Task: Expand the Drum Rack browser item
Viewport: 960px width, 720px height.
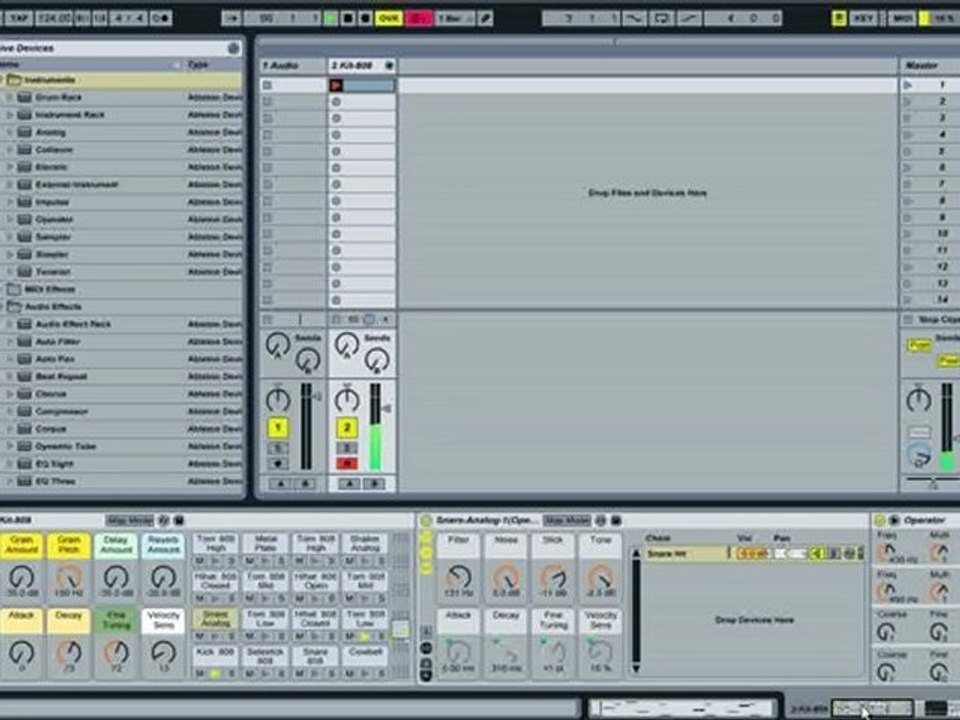Action: [x=9, y=97]
